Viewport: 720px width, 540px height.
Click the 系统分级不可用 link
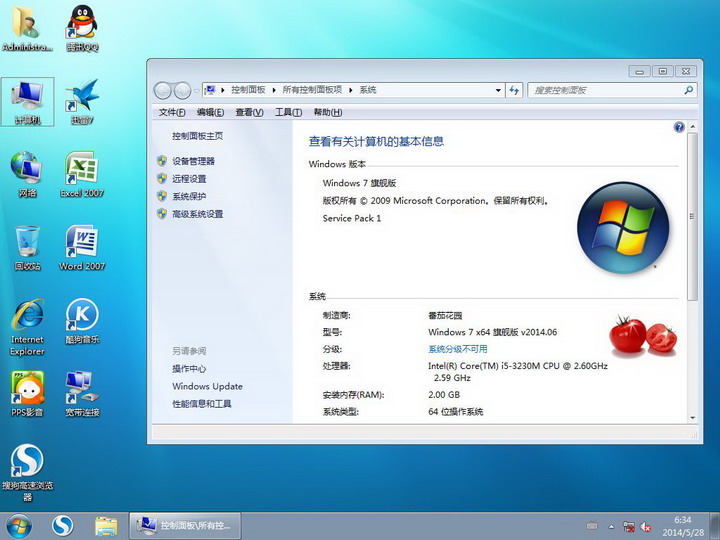[x=458, y=349]
